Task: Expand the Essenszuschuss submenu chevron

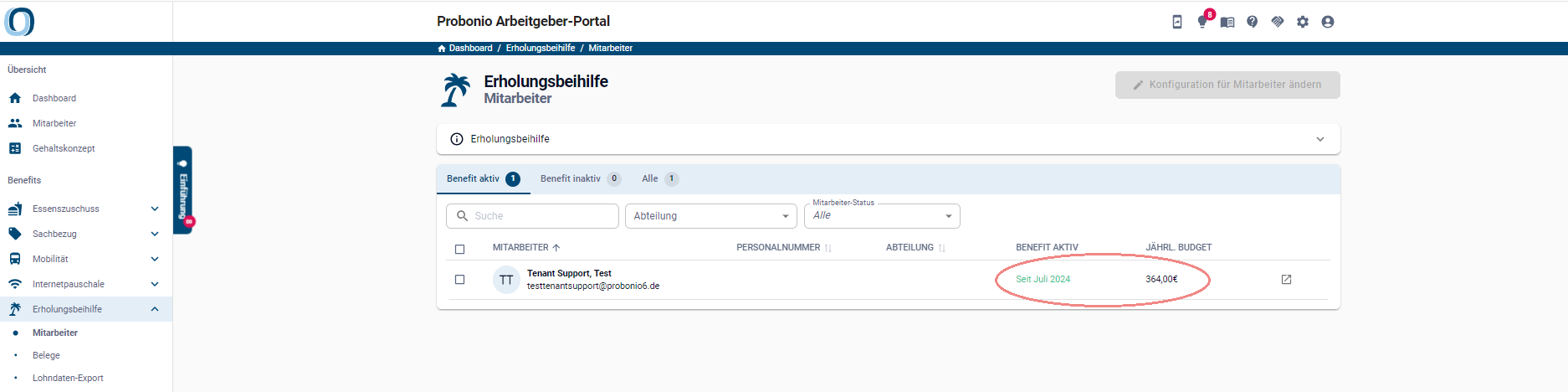Action: tap(155, 209)
